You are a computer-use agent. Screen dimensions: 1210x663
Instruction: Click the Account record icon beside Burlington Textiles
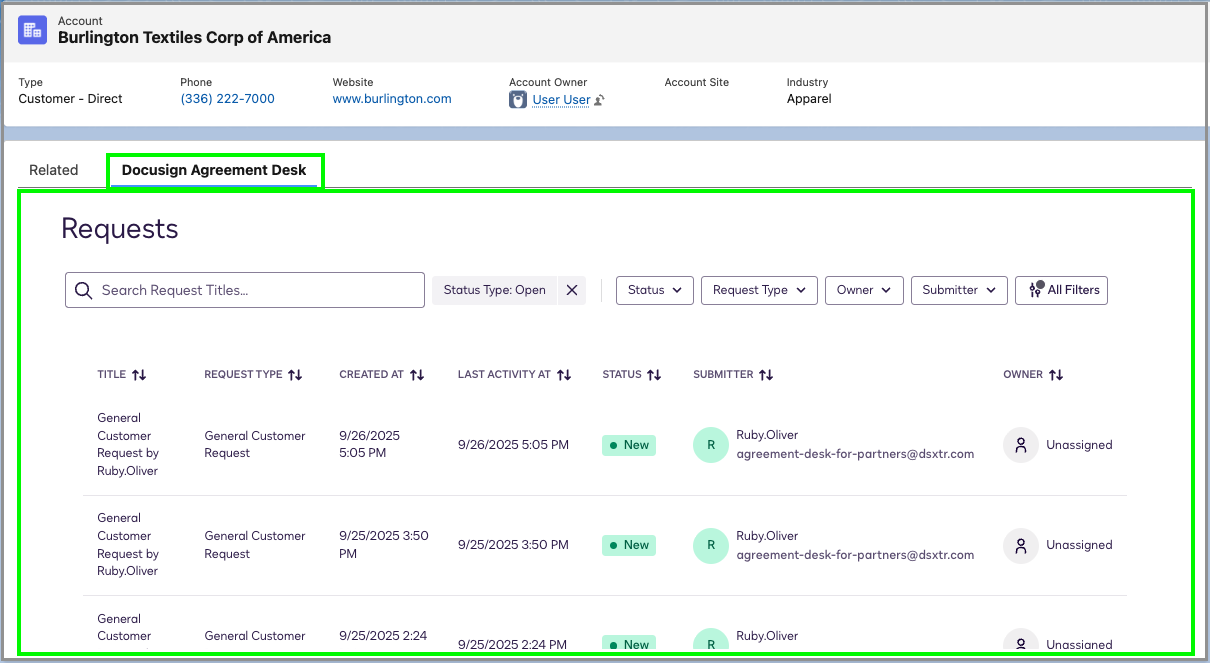coord(31,30)
